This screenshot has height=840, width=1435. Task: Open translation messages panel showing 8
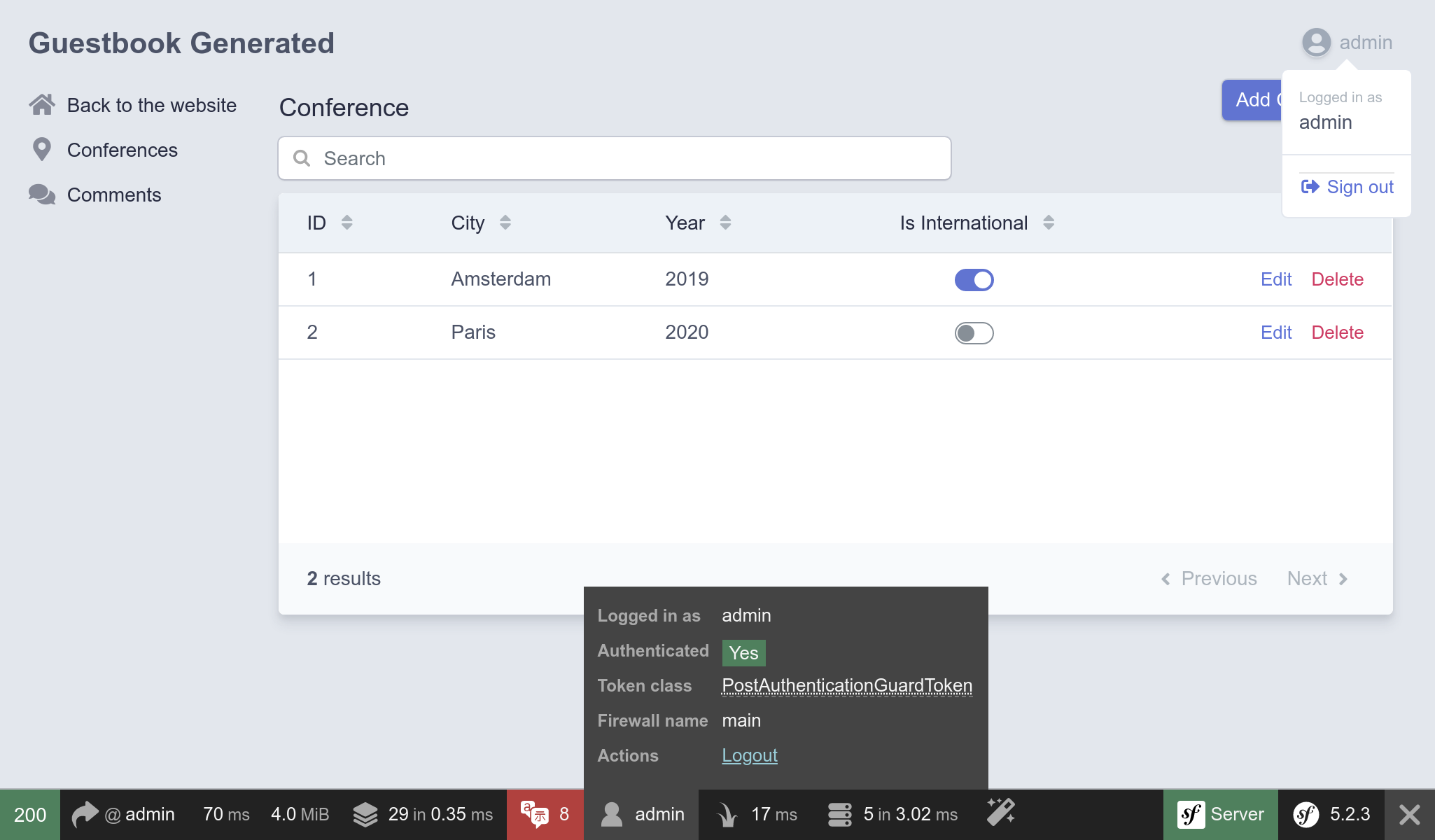(x=545, y=814)
